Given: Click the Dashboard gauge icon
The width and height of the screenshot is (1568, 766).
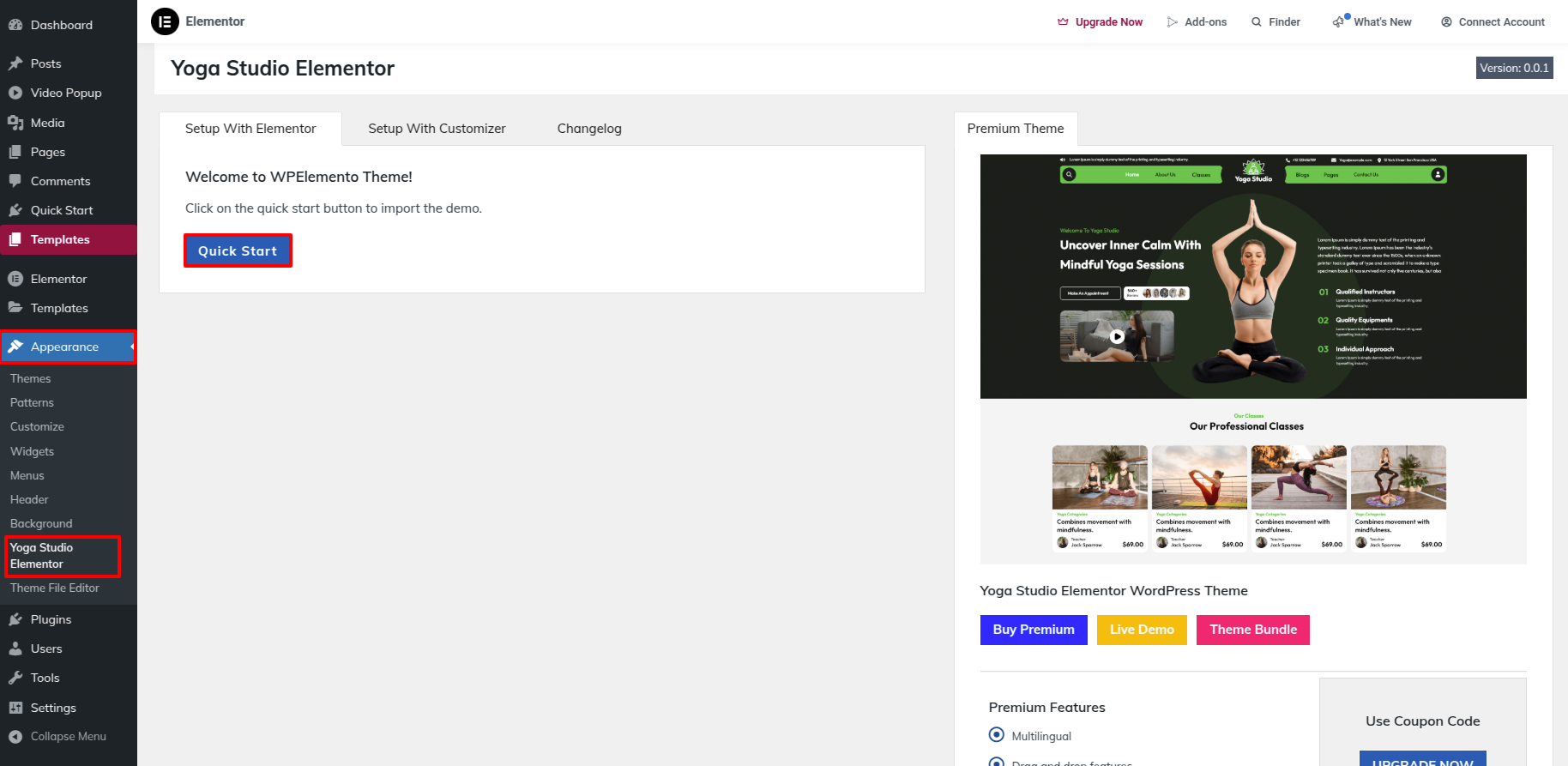Looking at the screenshot, I should click(15, 25).
